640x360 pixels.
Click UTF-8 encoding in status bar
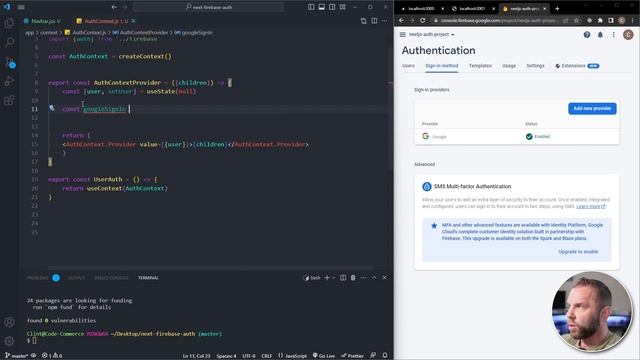pos(249,356)
